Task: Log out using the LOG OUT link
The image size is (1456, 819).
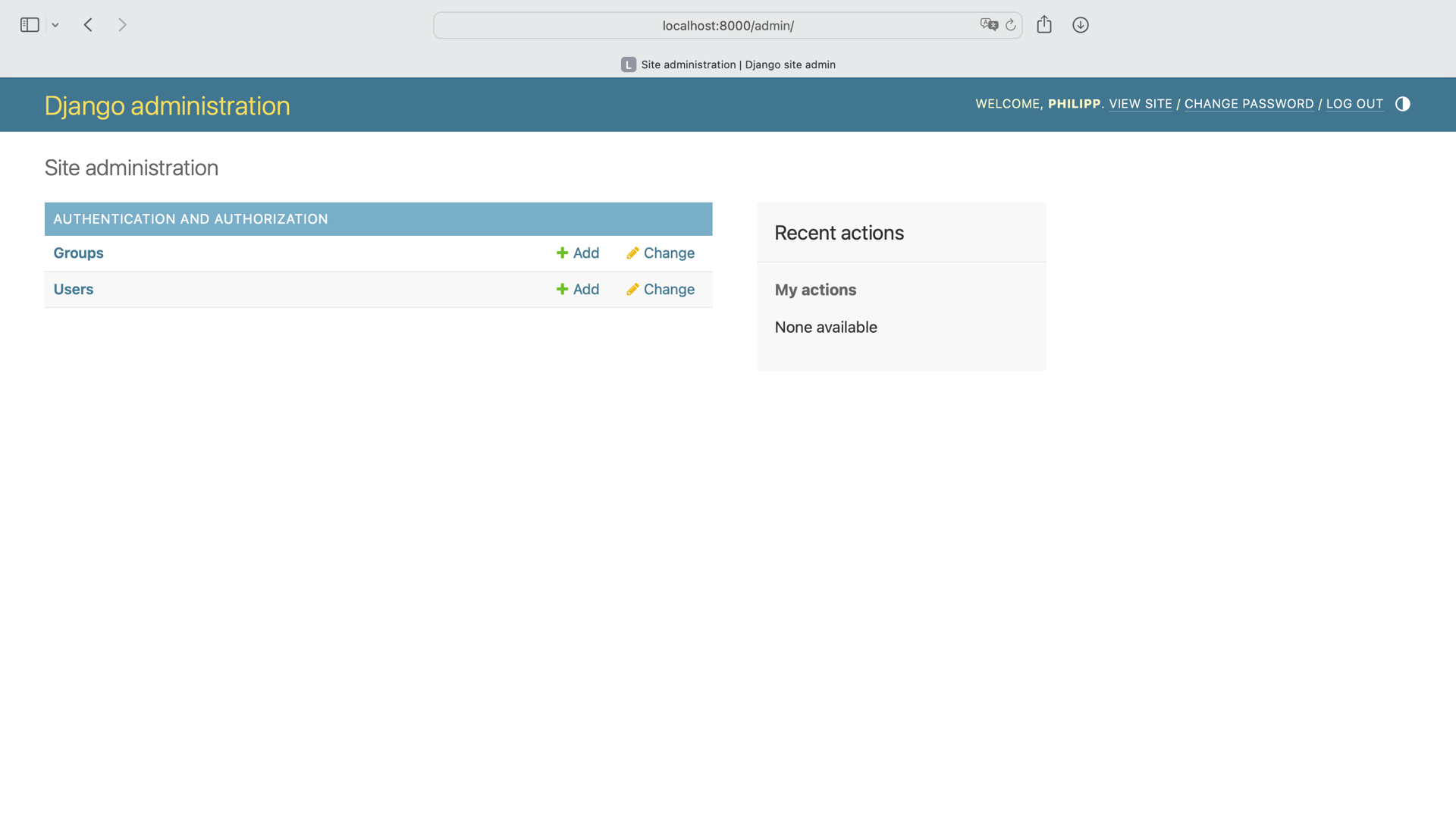Action: click(1355, 104)
